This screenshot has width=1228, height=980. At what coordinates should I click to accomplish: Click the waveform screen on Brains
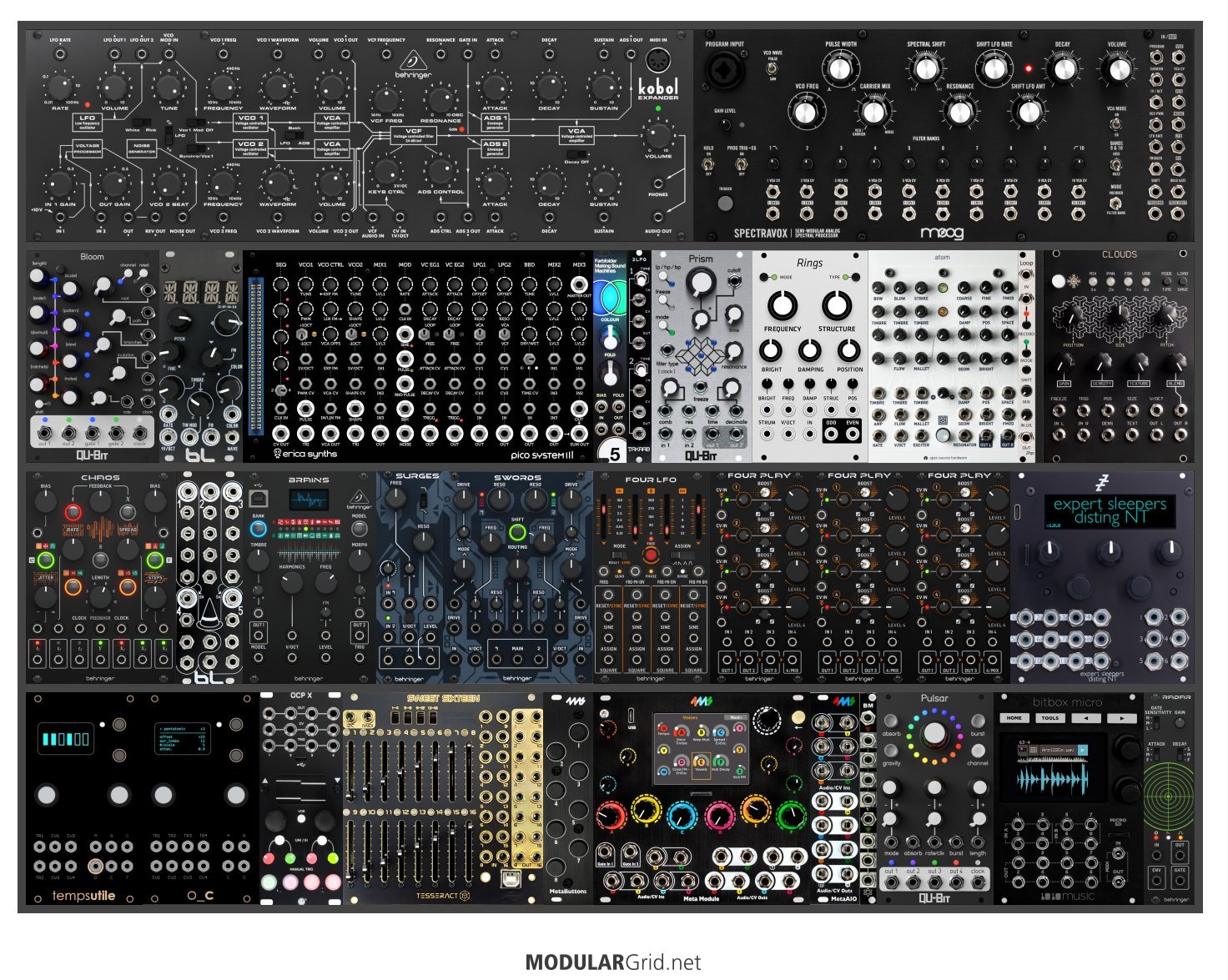click(309, 500)
